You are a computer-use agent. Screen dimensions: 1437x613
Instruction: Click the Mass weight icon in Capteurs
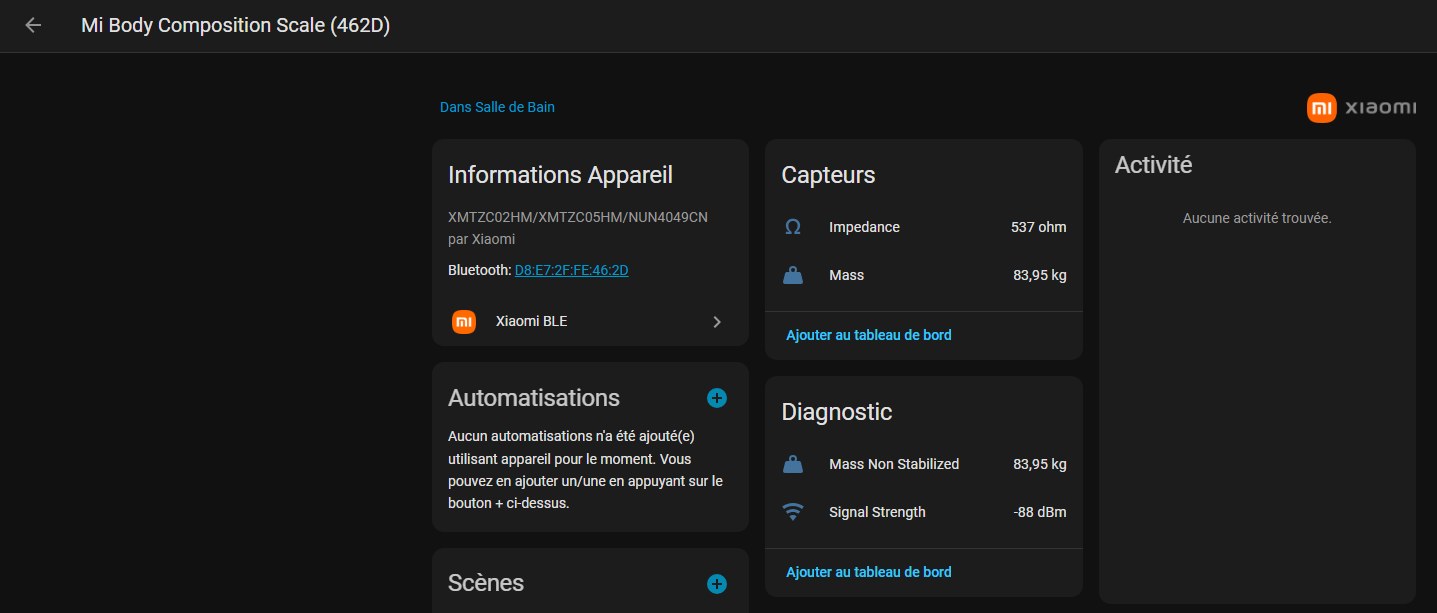click(793, 276)
